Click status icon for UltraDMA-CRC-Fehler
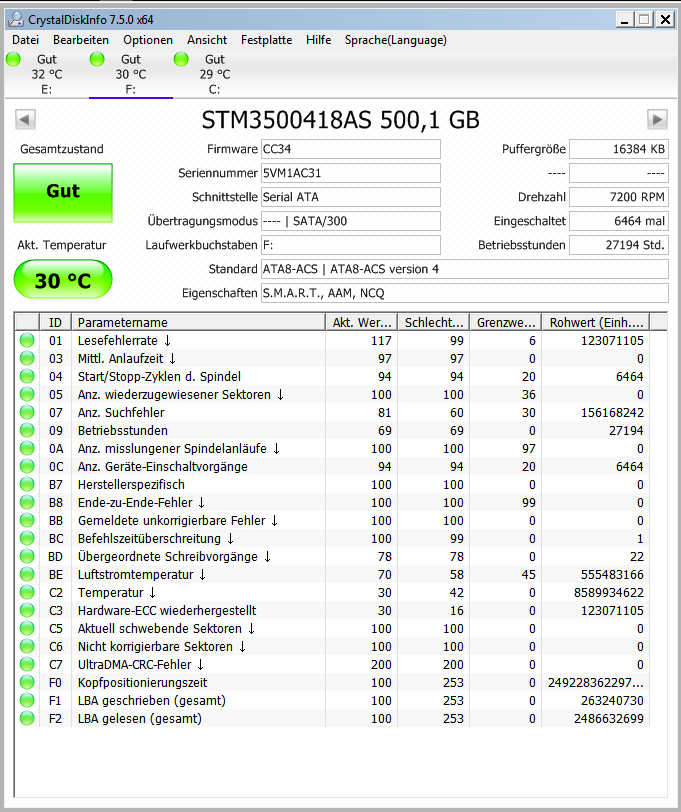Viewport: 681px width, 812px height. click(x=27, y=664)
